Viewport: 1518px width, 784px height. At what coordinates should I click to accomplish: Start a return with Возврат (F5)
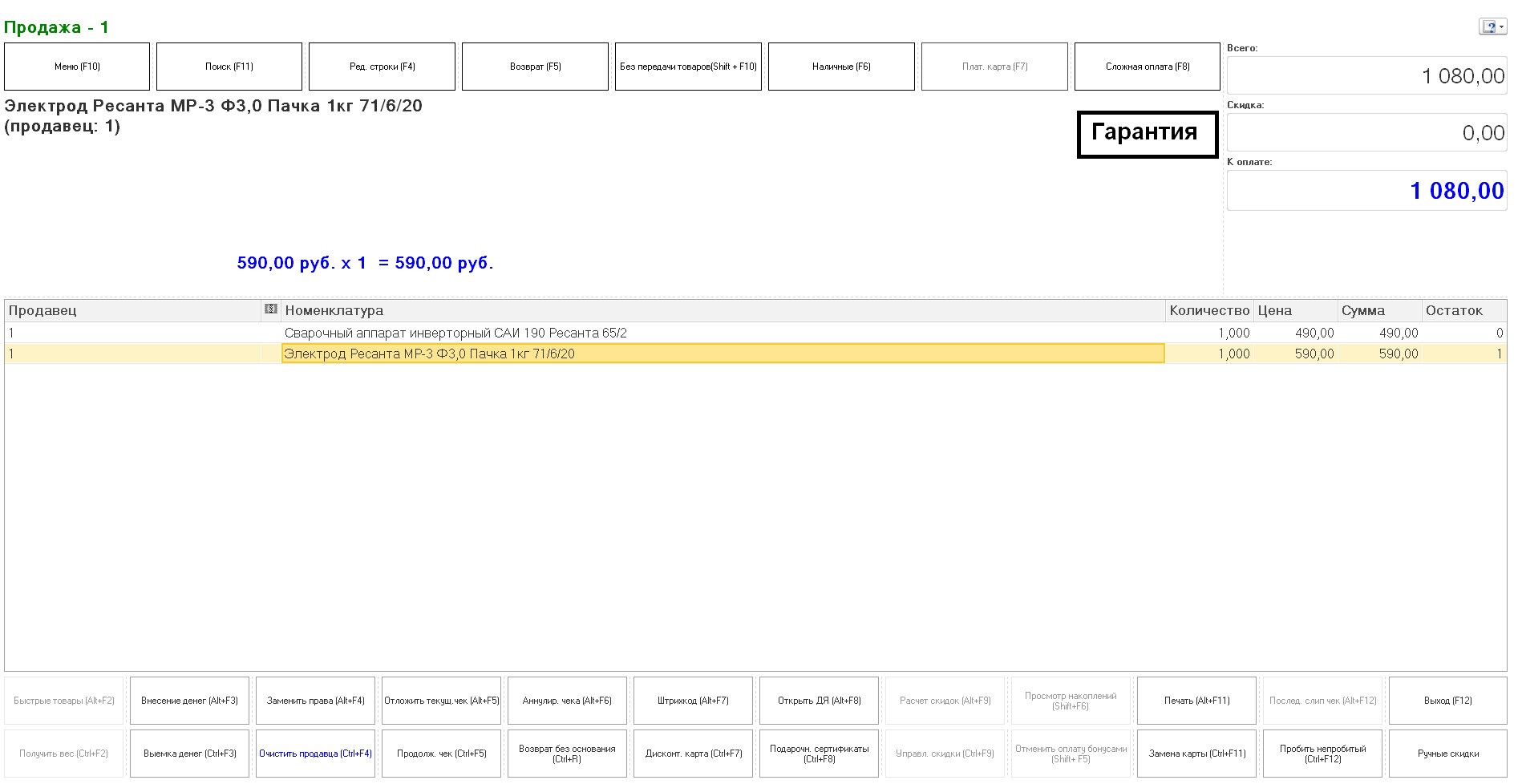point(535,67)
